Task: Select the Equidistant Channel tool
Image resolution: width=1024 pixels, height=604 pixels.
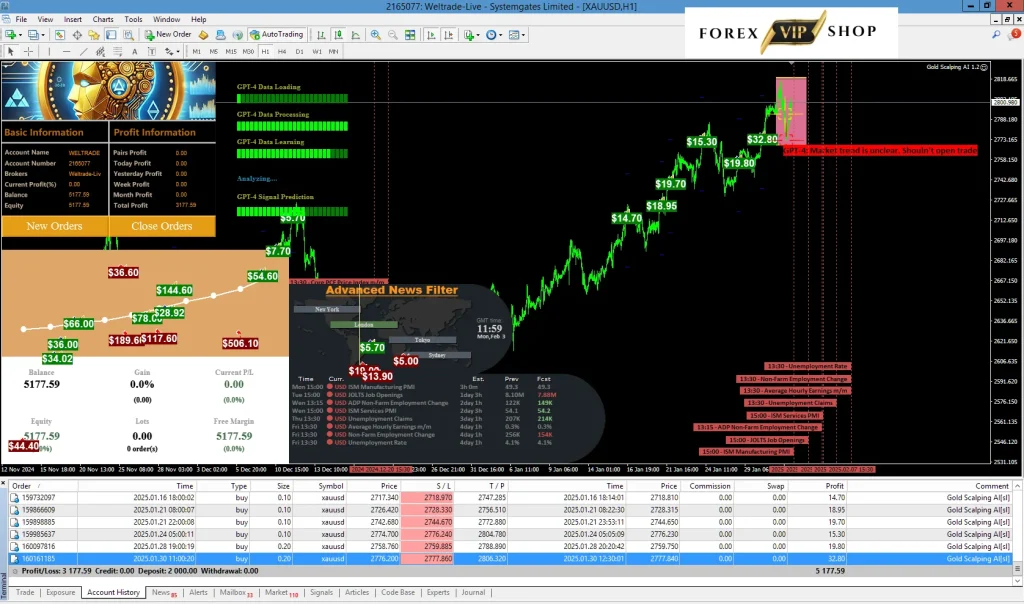Action: click(x=100, y=51)
